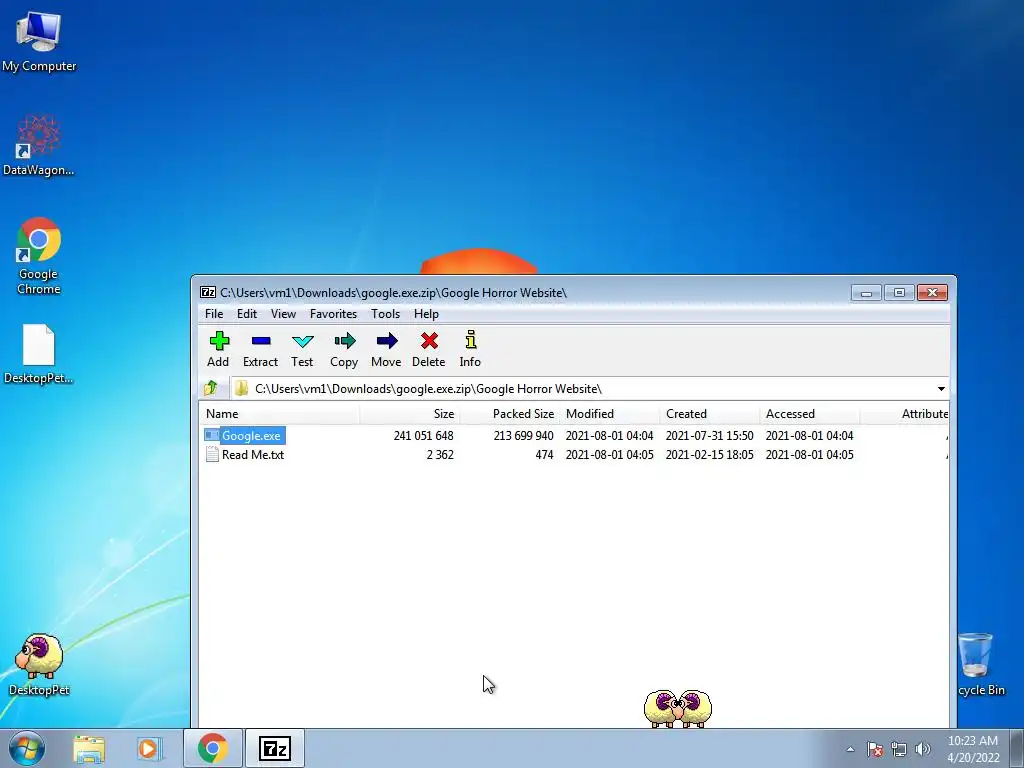The height and width of the screenshot is (768, 1024).
Task: Click the Info toolbar icon
Action: (x=470, y=340)
